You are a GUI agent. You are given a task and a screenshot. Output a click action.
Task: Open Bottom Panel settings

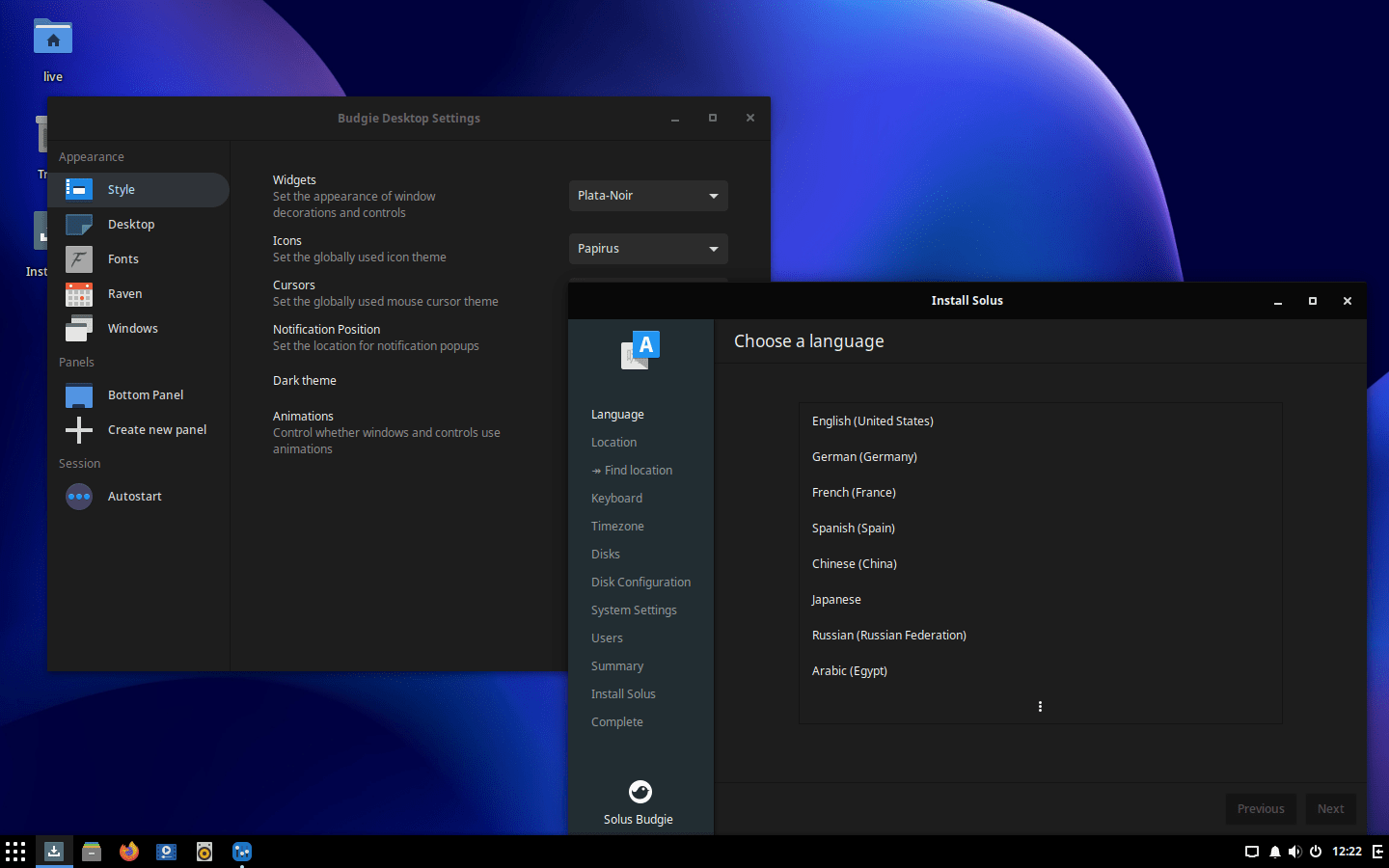tap(139, 395)
